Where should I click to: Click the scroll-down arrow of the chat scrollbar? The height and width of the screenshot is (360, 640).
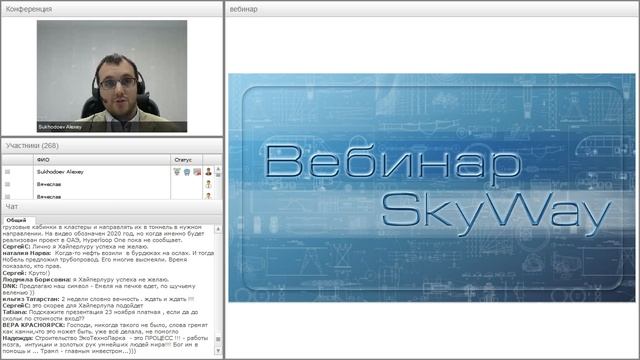click(x=218, y=351)
